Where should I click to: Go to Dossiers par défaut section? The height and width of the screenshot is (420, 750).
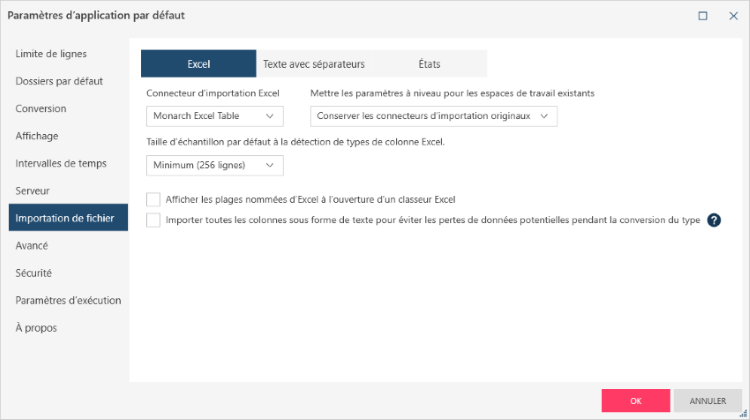click(59, 80)
